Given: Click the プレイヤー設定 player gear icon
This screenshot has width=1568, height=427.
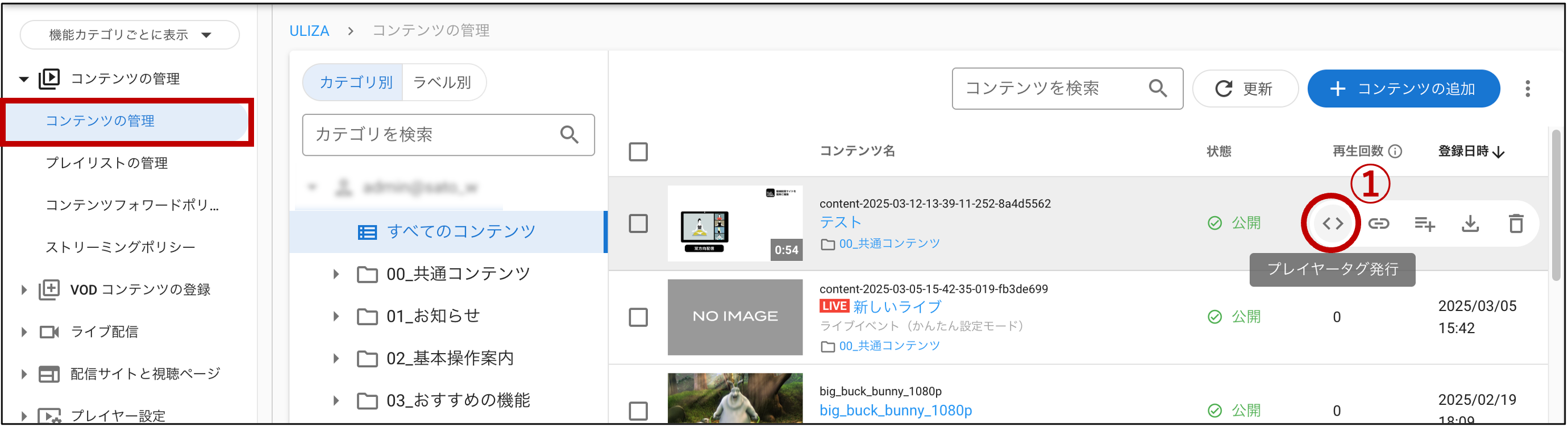Looking at the screenshot, I should [49, 416].
